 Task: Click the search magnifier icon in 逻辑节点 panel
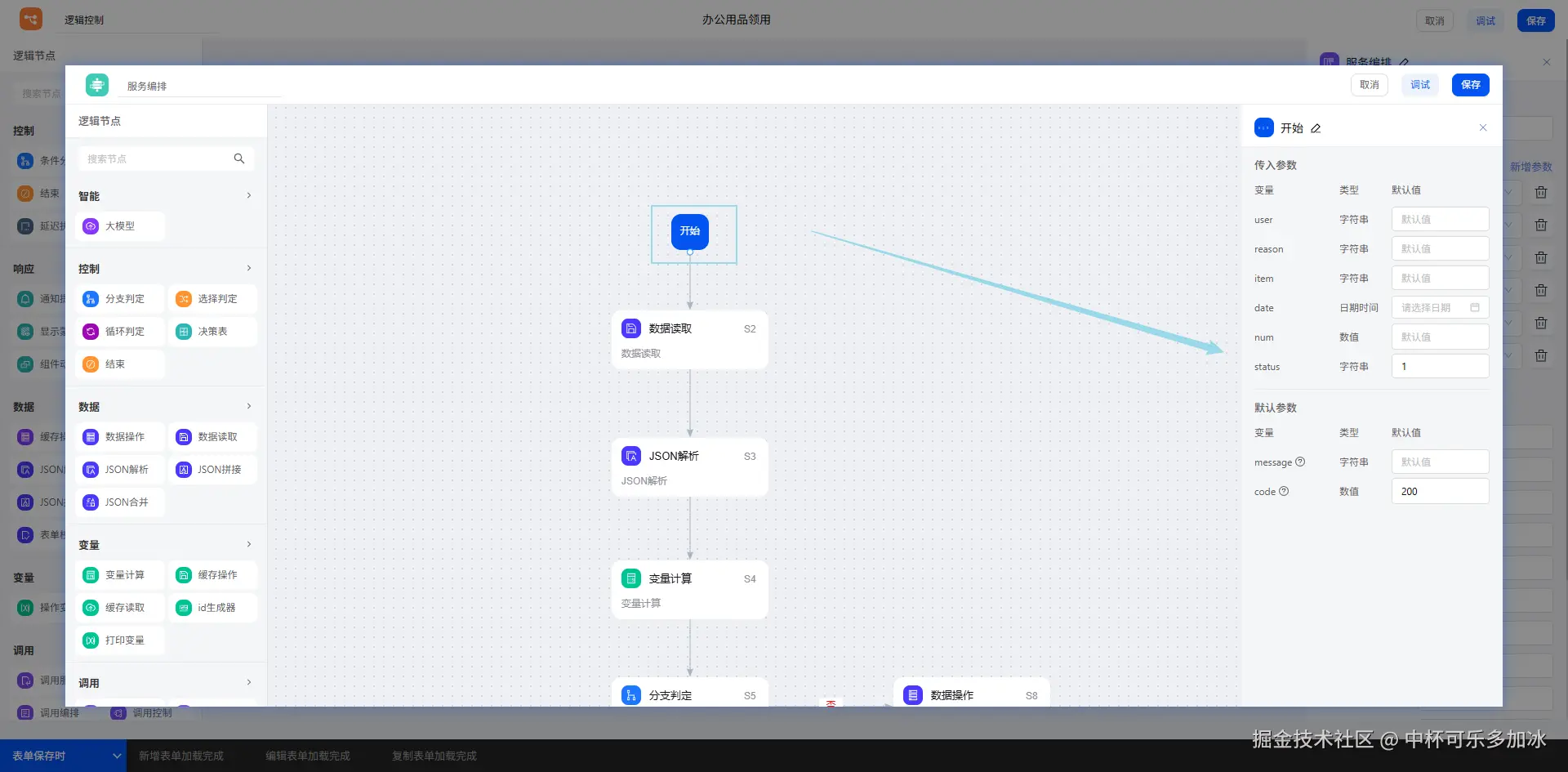coord(239,158)
